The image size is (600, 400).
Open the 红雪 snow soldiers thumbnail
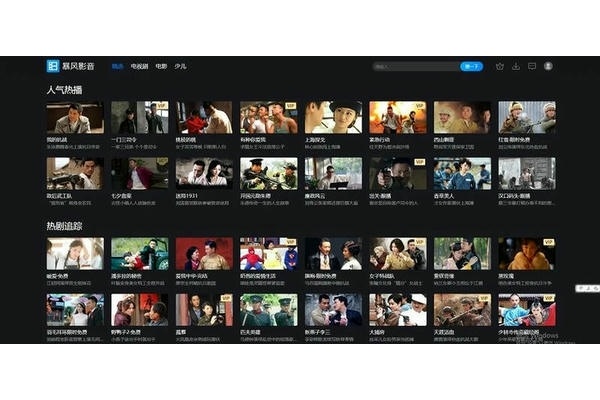pos(527,117)
